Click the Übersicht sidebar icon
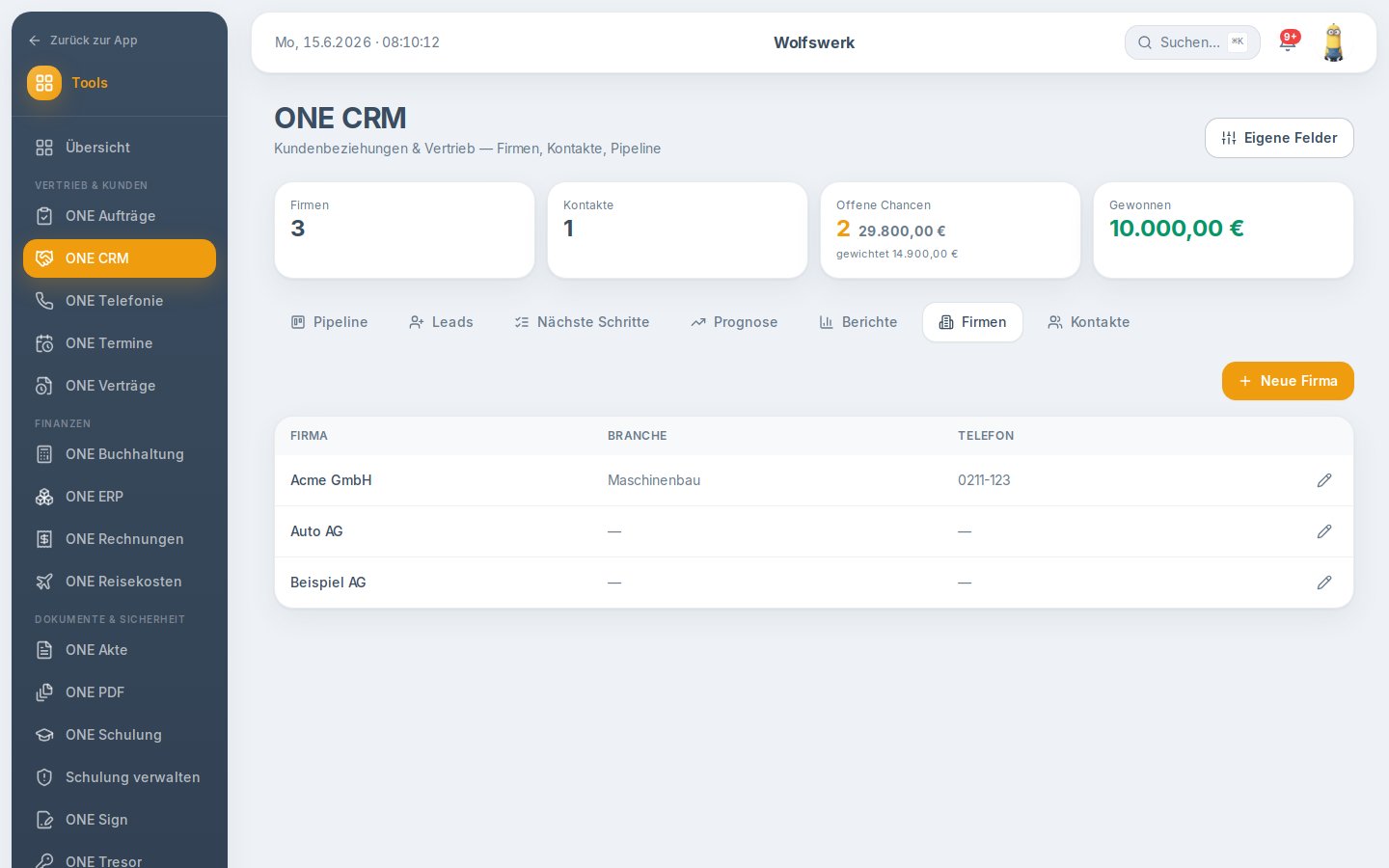The image size is (1389, 868). coord(44,148)
